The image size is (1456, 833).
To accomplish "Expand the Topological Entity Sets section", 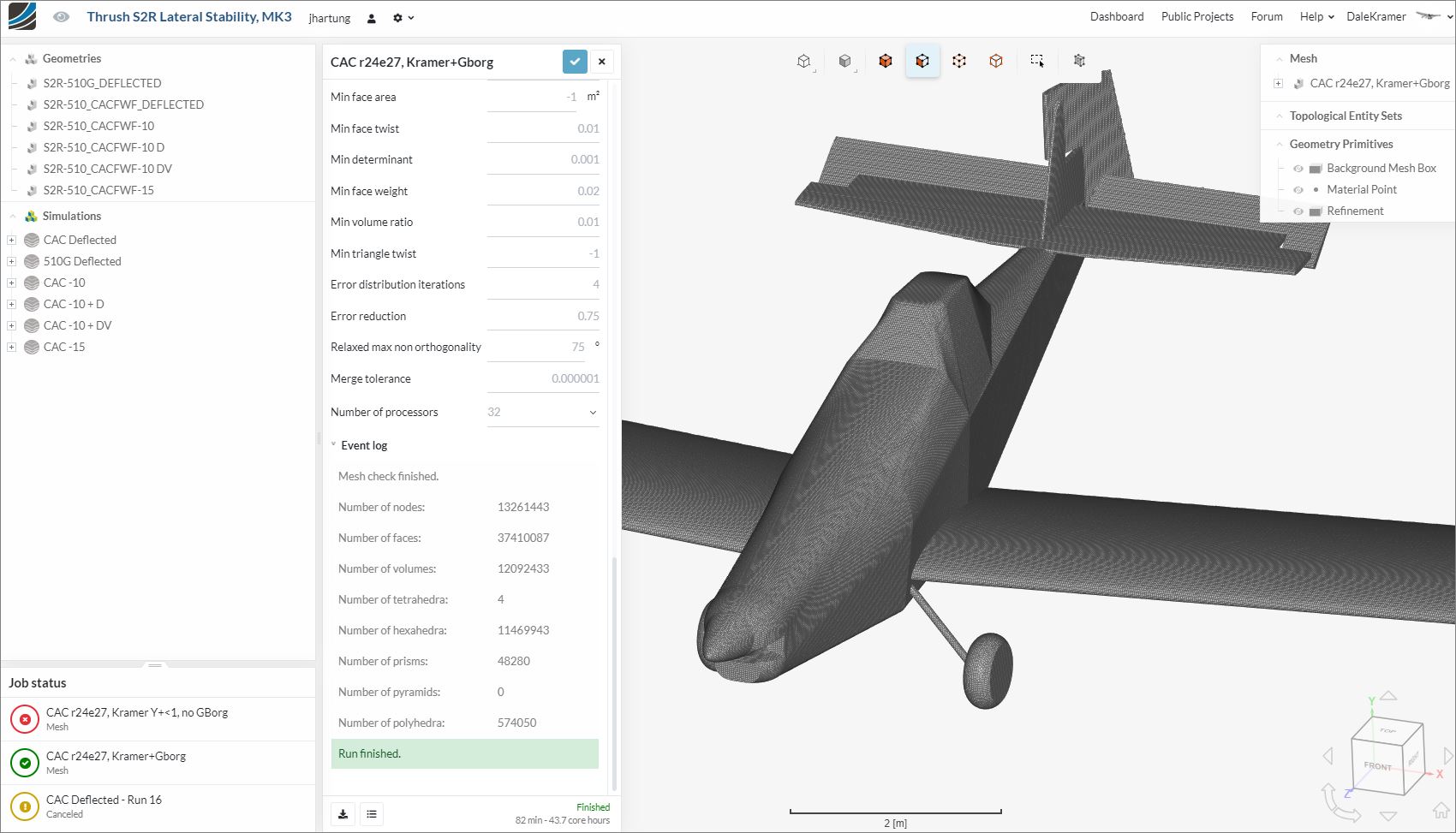I will click(1280, 116).
